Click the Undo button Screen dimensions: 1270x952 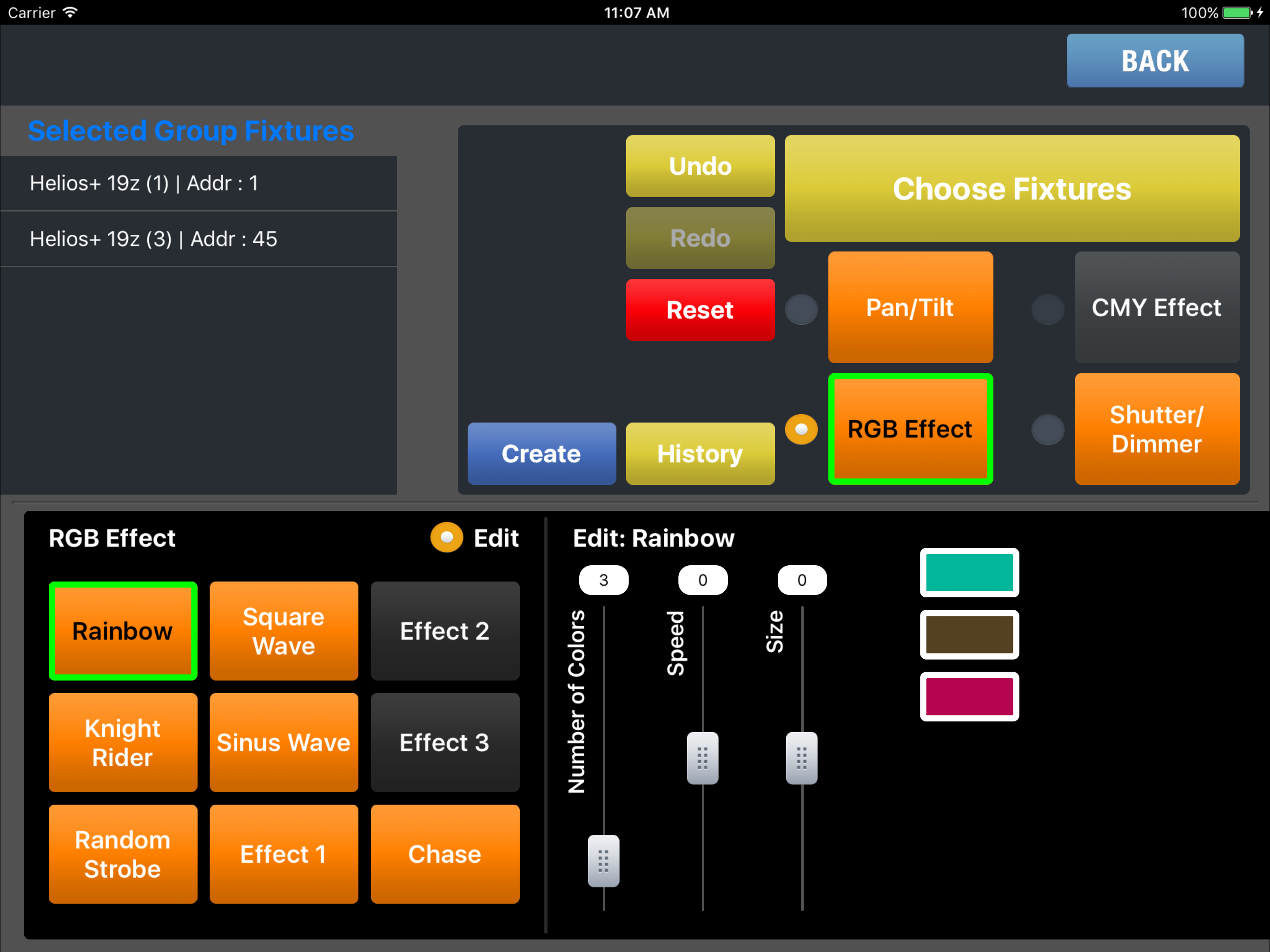point(699,166)
